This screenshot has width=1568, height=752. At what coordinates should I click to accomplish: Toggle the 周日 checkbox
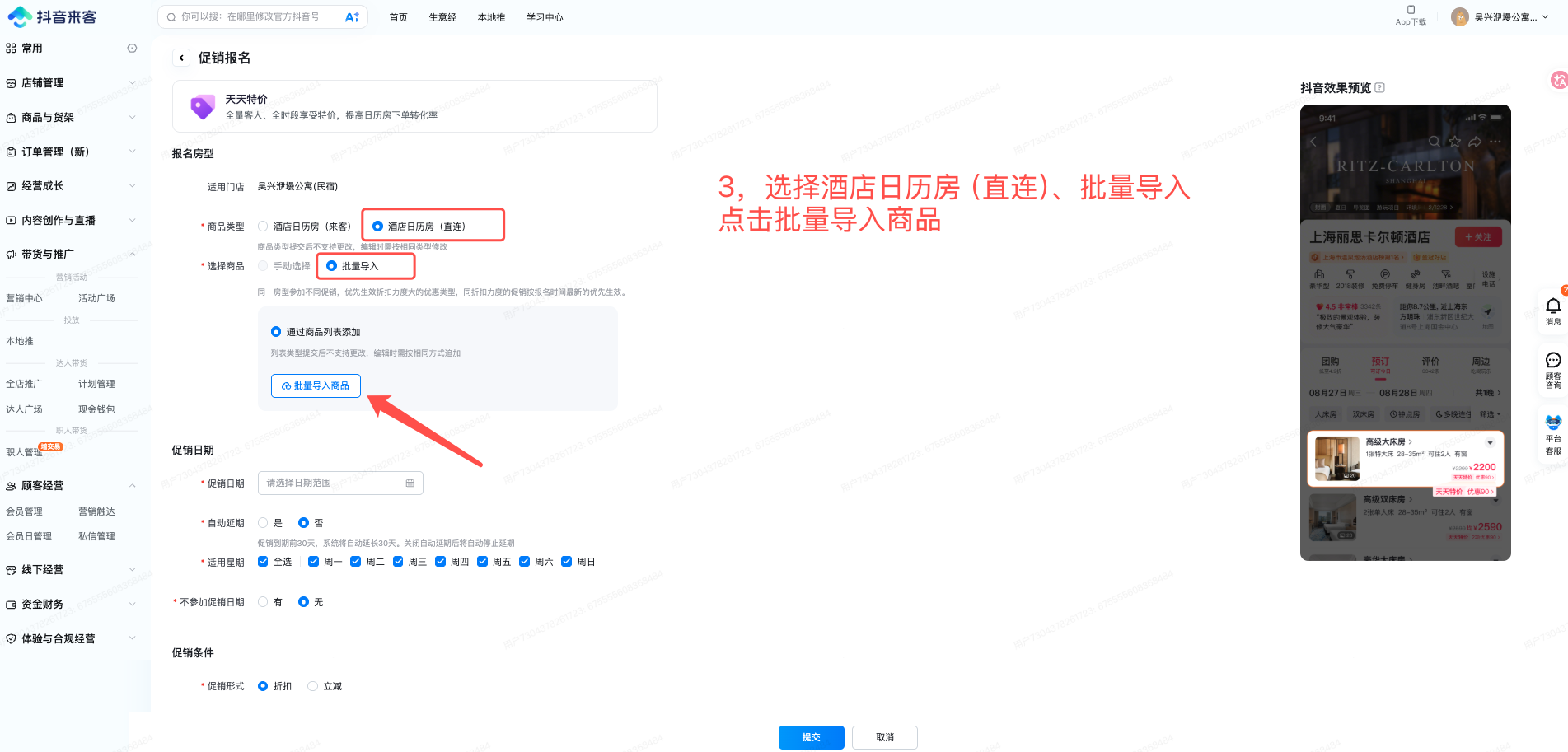click(x=566, y=562)
